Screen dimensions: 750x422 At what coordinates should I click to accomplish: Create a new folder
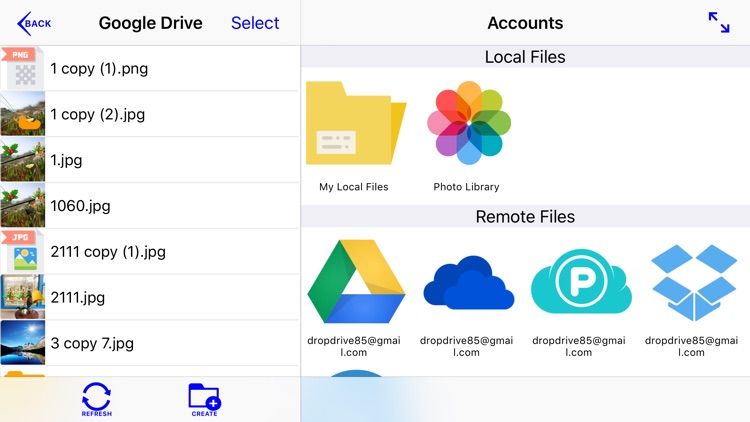point(204,400)
